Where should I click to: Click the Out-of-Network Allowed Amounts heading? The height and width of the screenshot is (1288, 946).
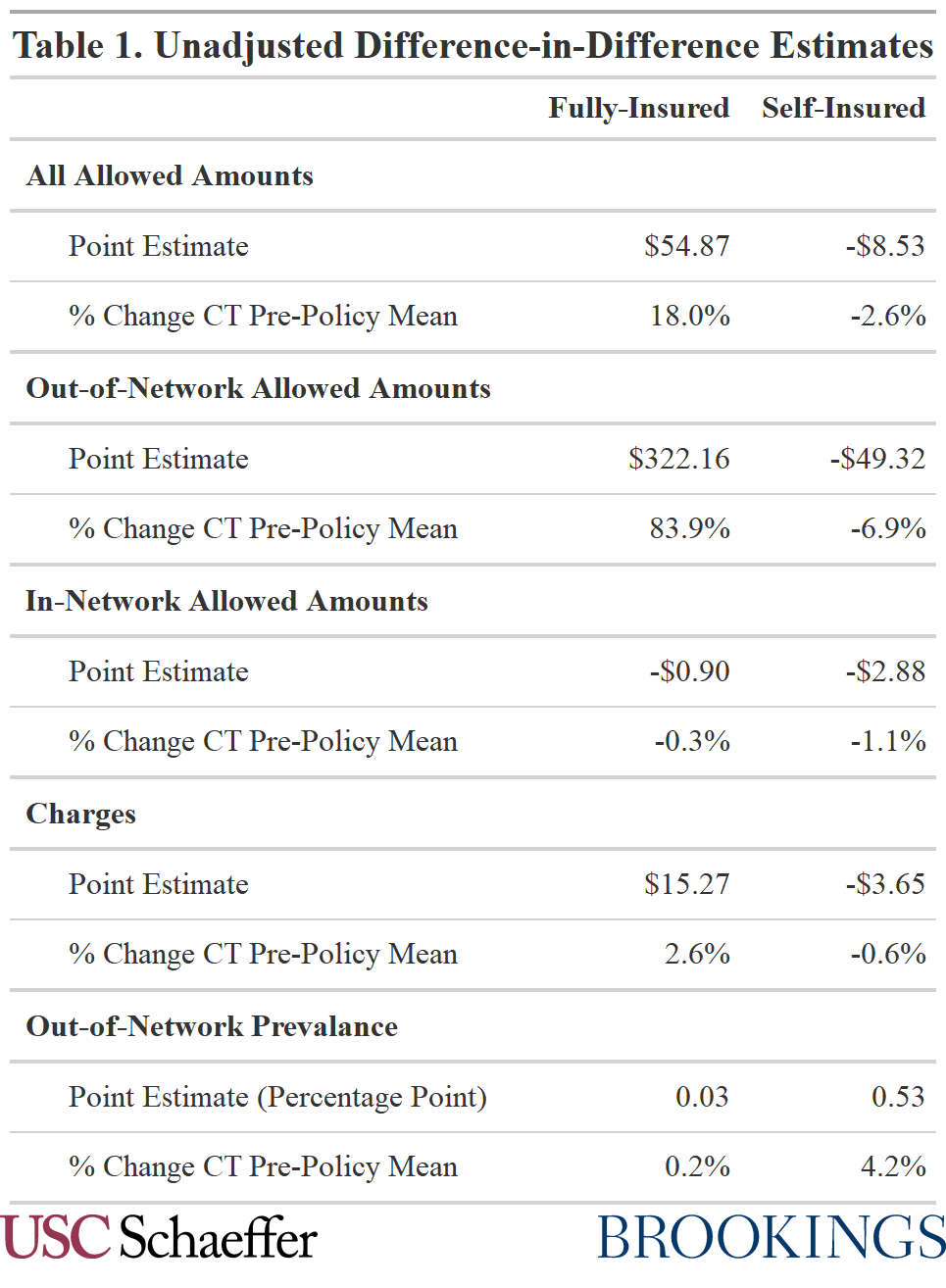pyautogui.click(x=258, y=389)
